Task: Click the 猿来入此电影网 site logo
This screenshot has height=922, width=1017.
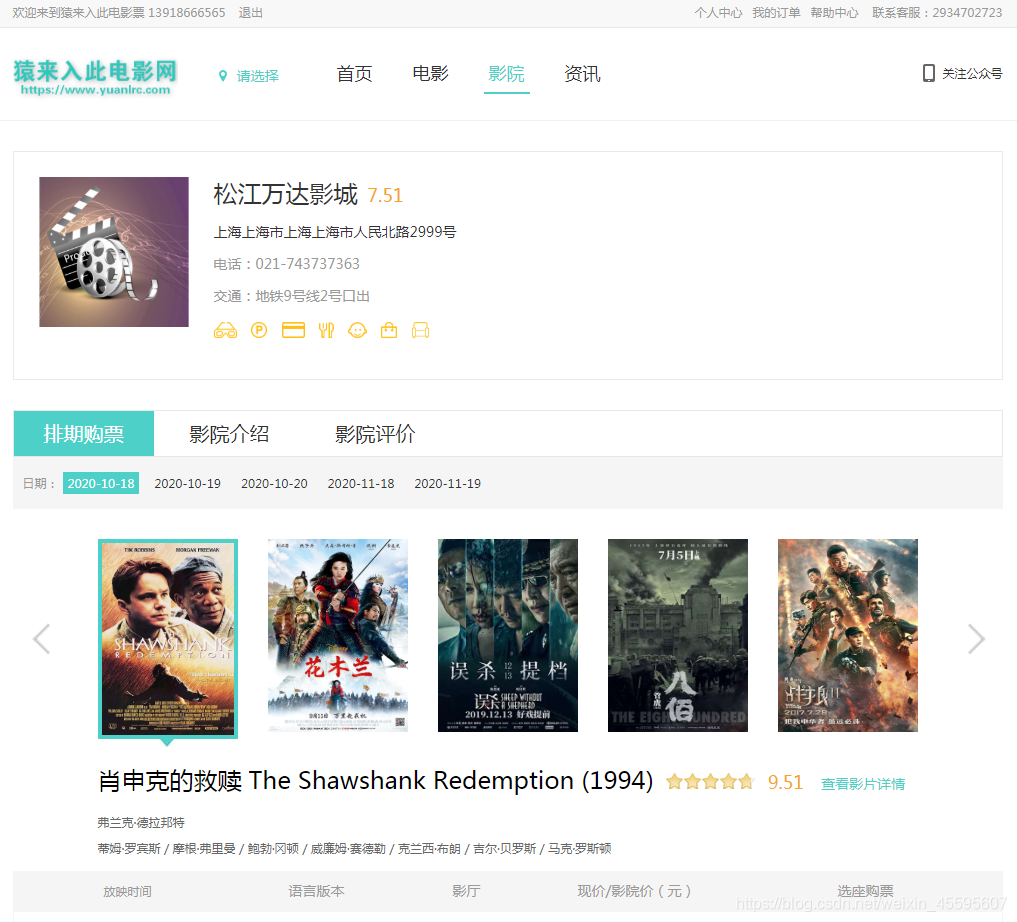Action: pyautogui.click(x=95, y=77)
